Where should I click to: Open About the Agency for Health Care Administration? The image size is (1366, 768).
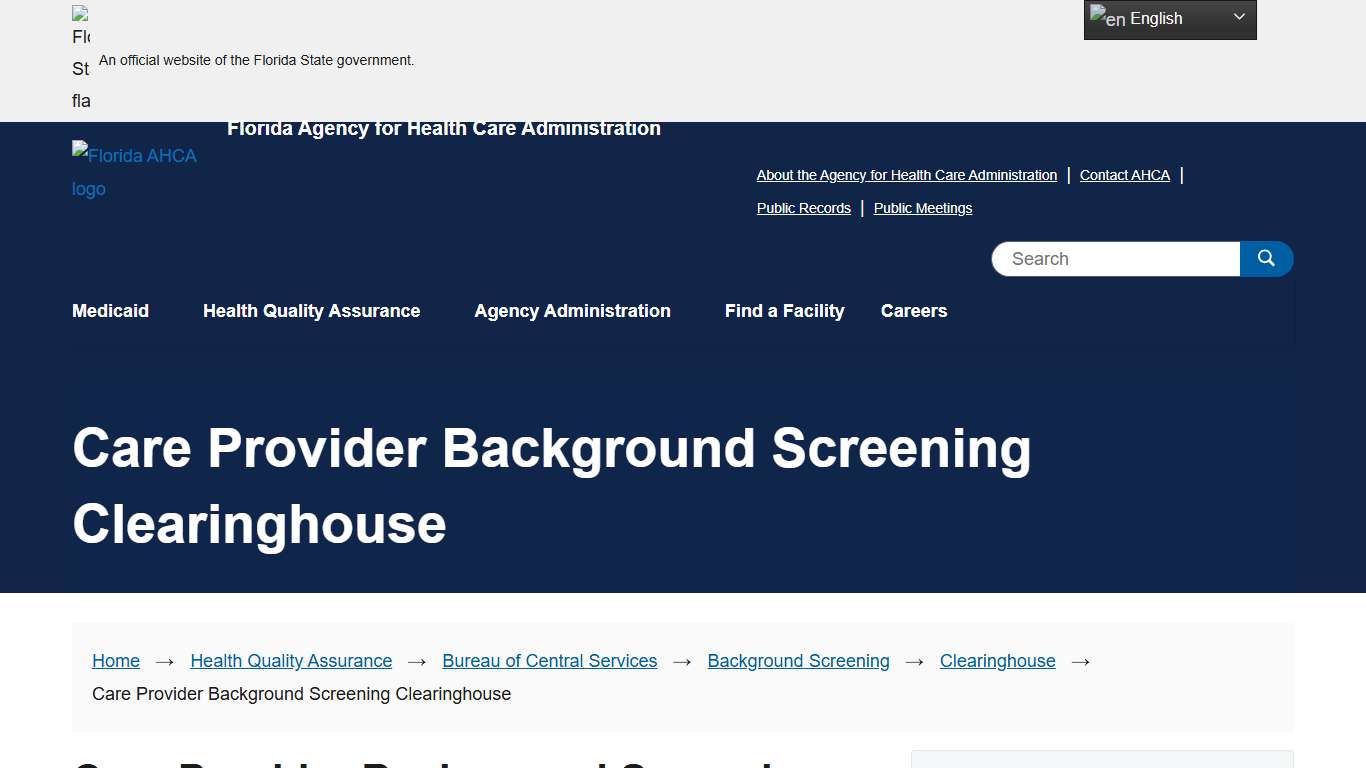pyautogui.click(x=906, y=175)
